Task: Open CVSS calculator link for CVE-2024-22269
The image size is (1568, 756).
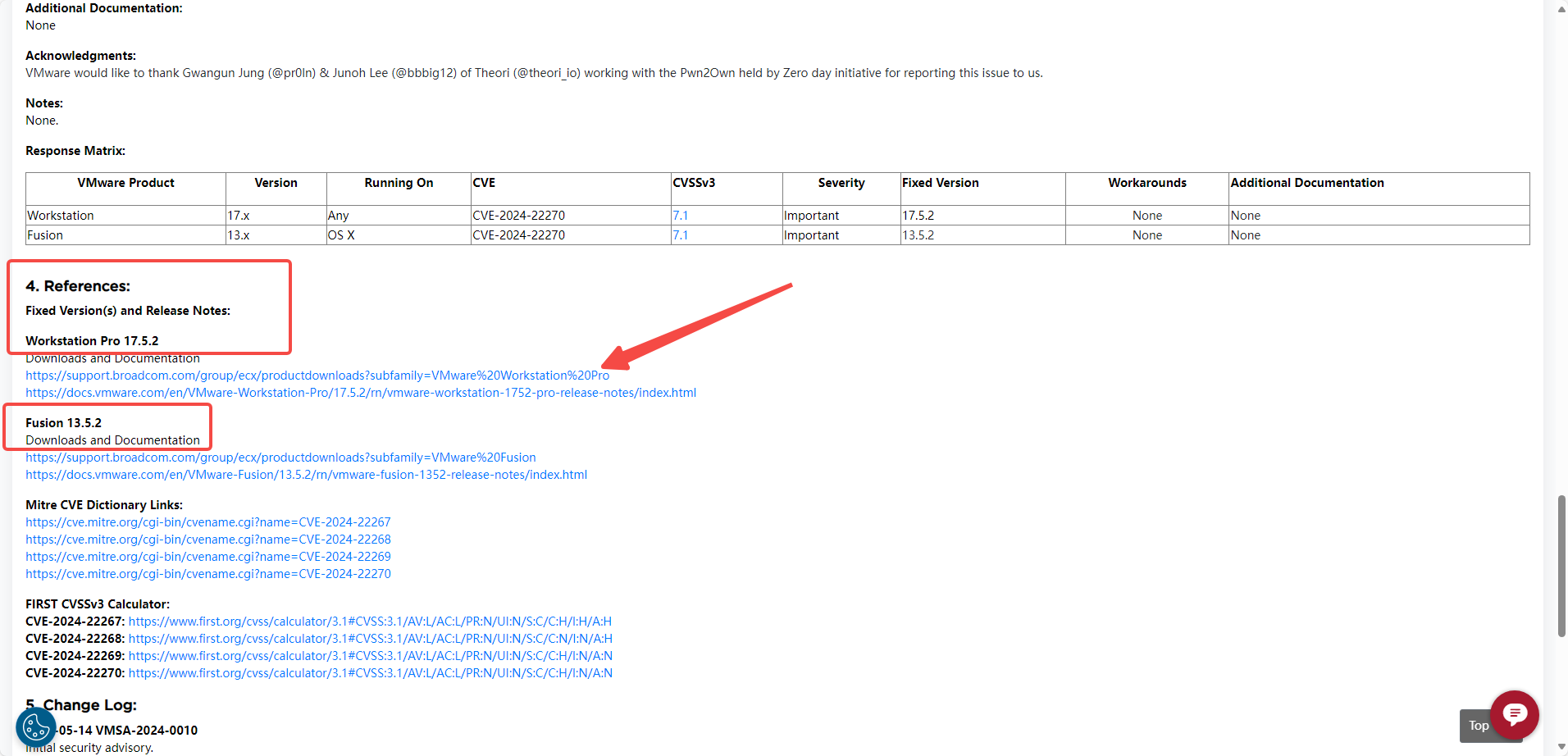Action: click(371, 656)
